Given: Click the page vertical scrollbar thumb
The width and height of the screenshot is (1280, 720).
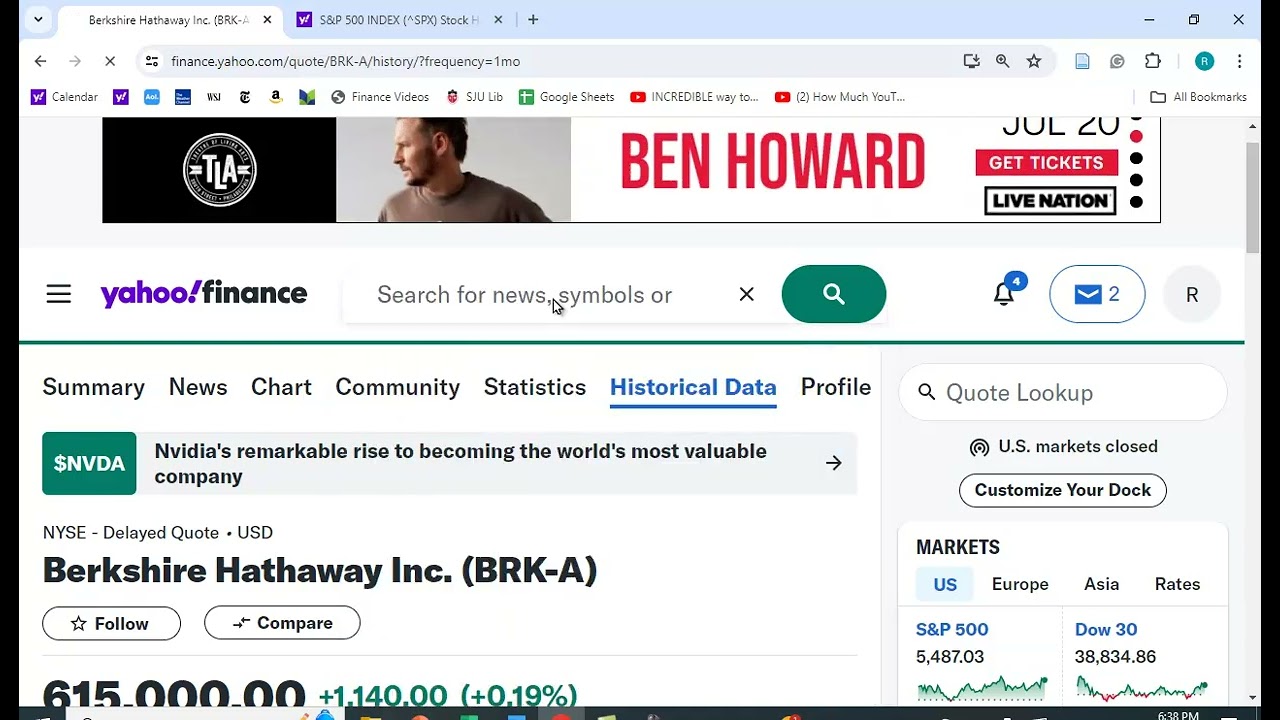Looking at the screenshot, I should [x=1253, y=198].
